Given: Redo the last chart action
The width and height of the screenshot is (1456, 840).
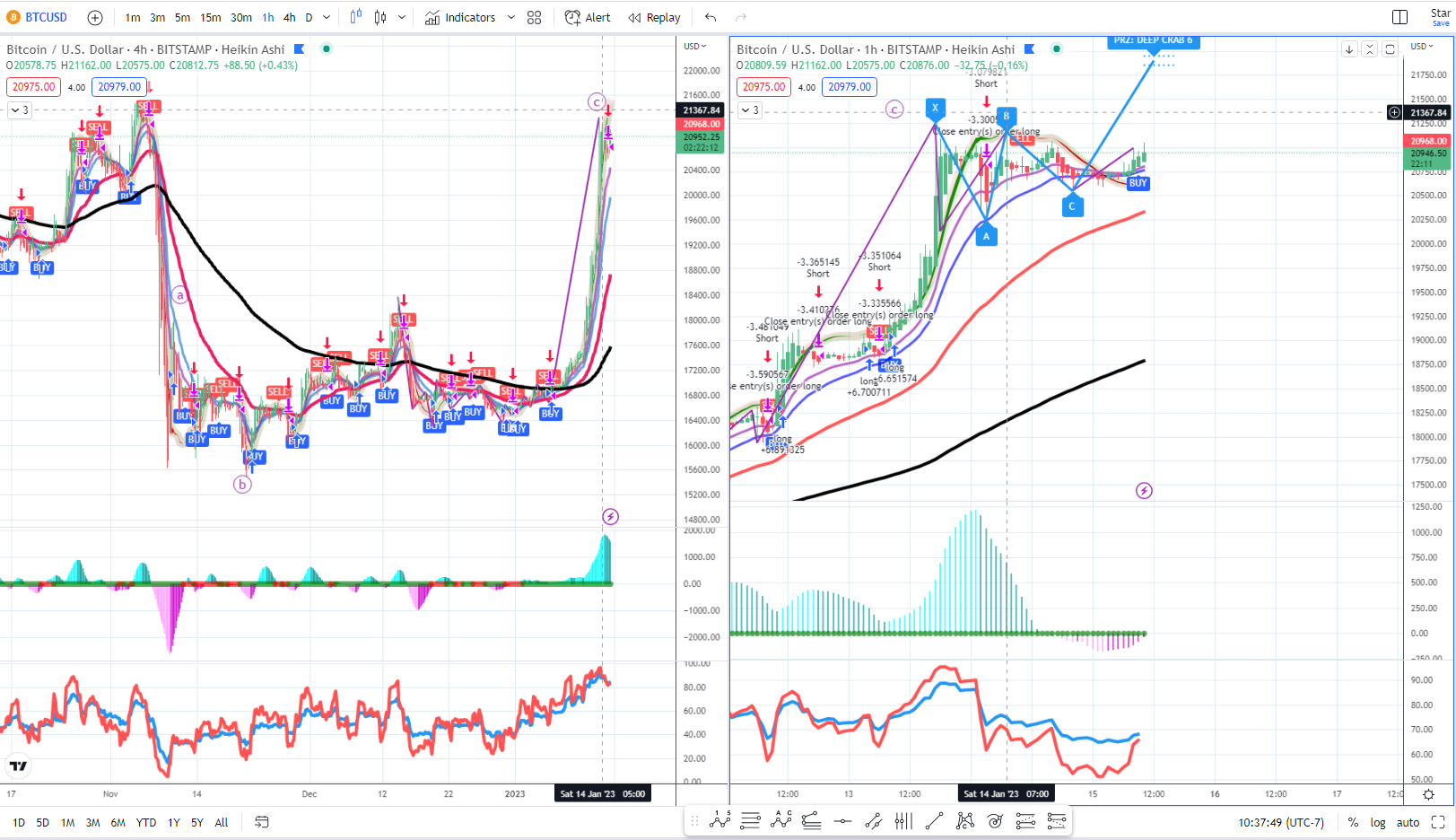Looking at the screenshot, I should [x=741, y=17].
